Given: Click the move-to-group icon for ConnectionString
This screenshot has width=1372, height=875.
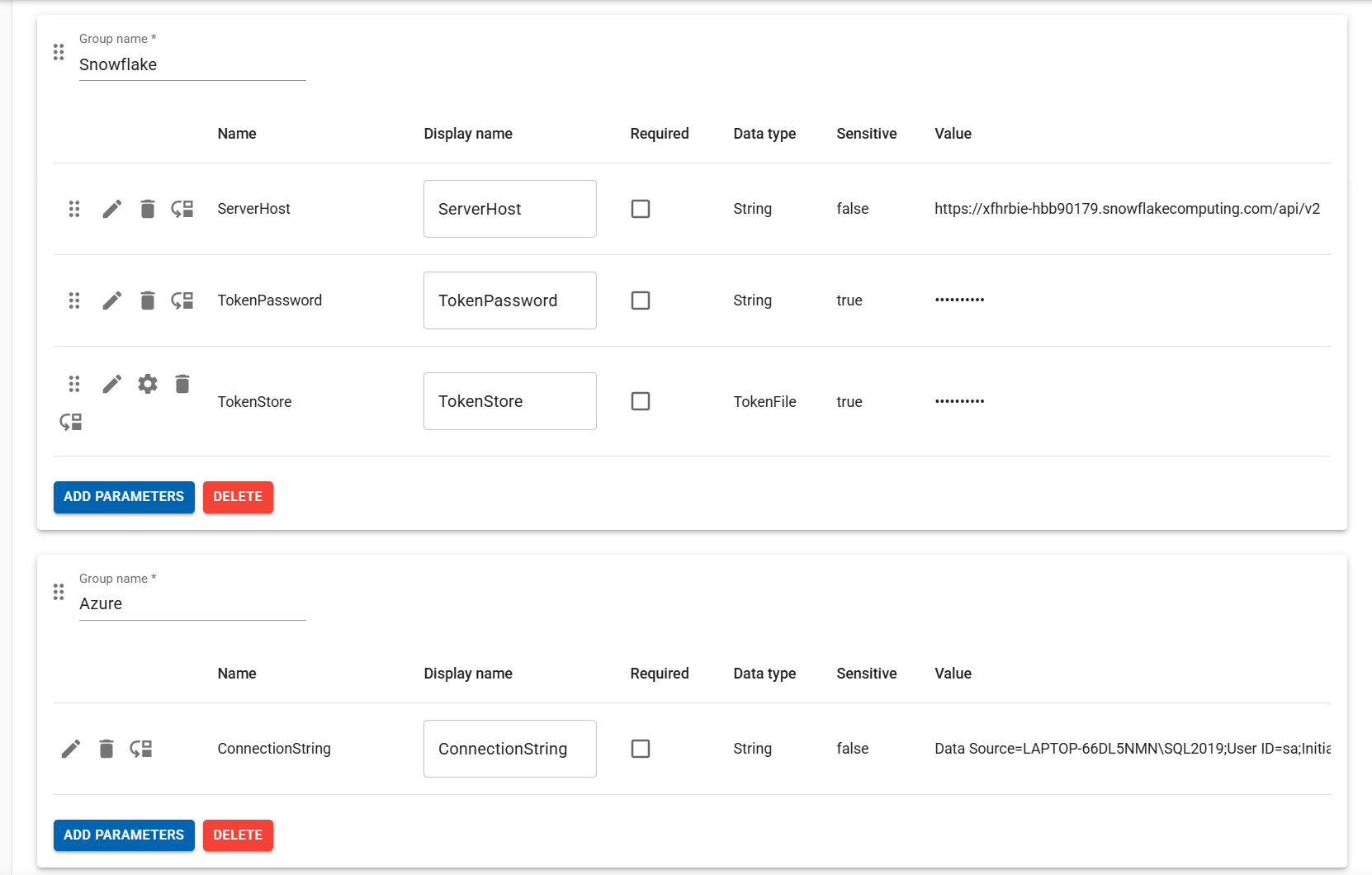Looking at the screenshot, I should tap(141, 749).
